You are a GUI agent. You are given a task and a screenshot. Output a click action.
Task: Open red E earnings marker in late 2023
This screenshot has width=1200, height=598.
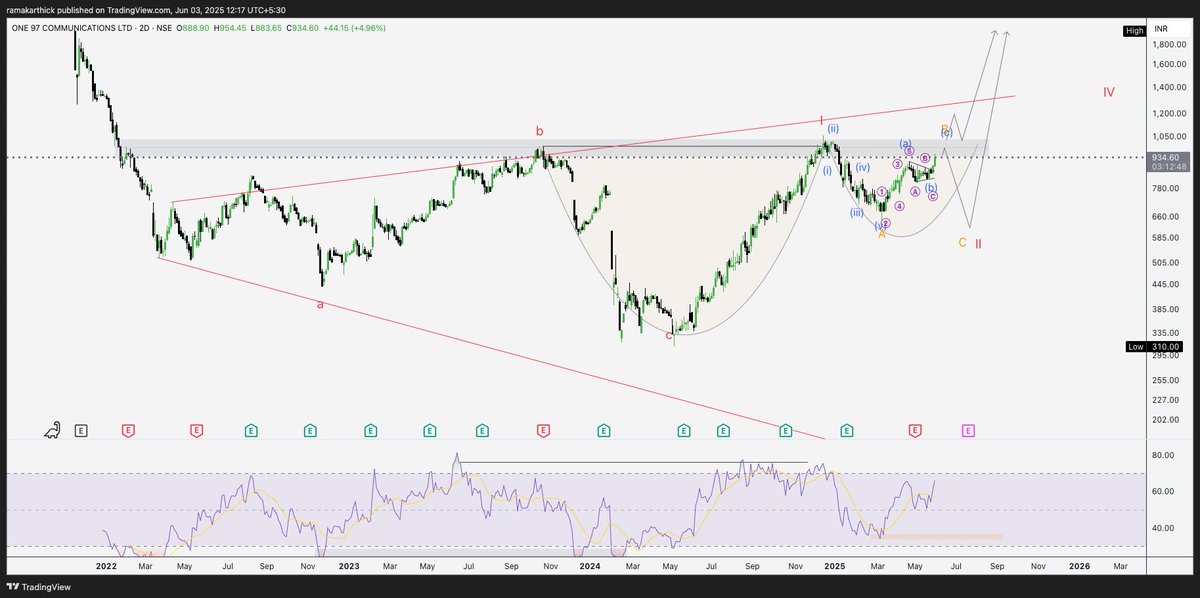(543, 431)
